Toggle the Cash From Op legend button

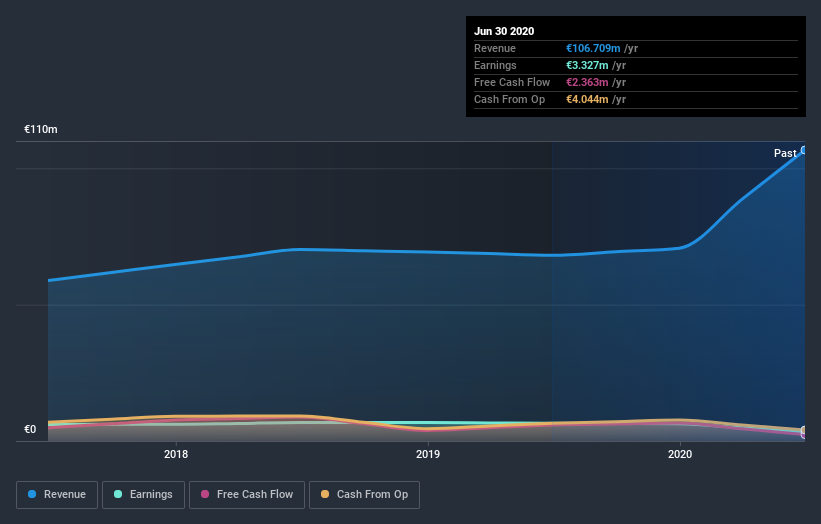(364, 495)
